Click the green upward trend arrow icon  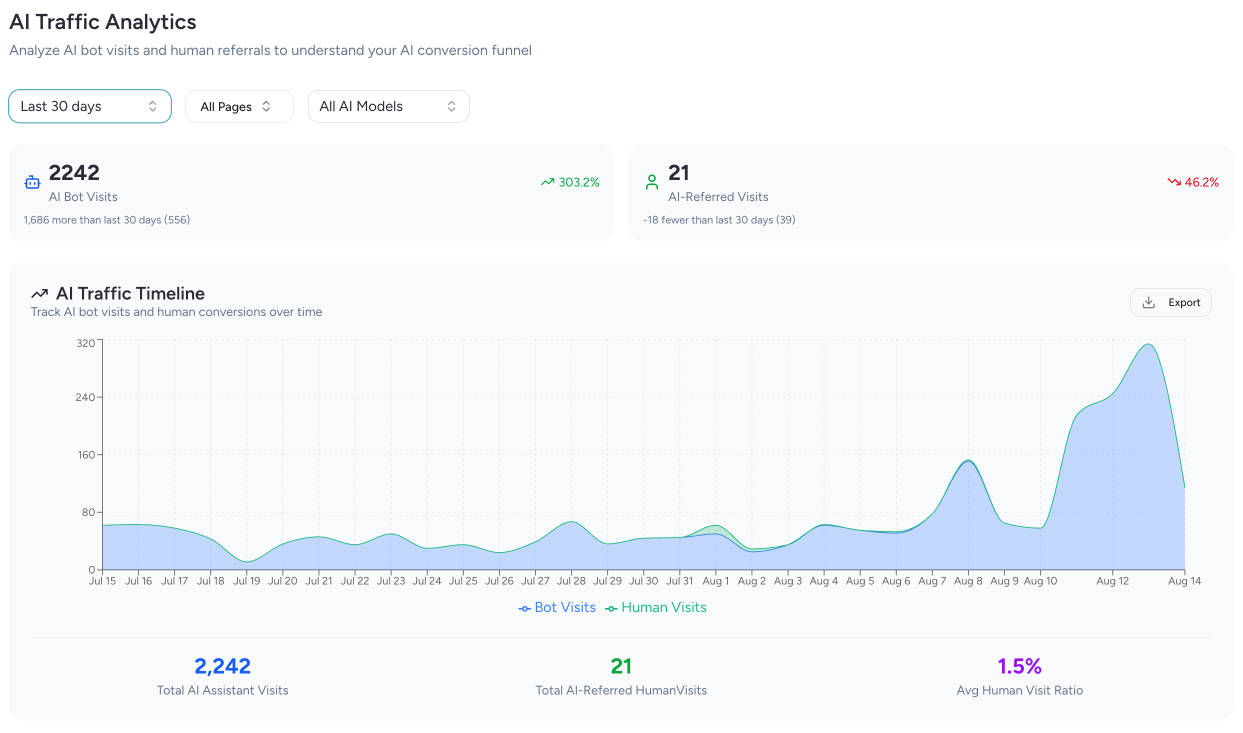[x=547, y=182]
